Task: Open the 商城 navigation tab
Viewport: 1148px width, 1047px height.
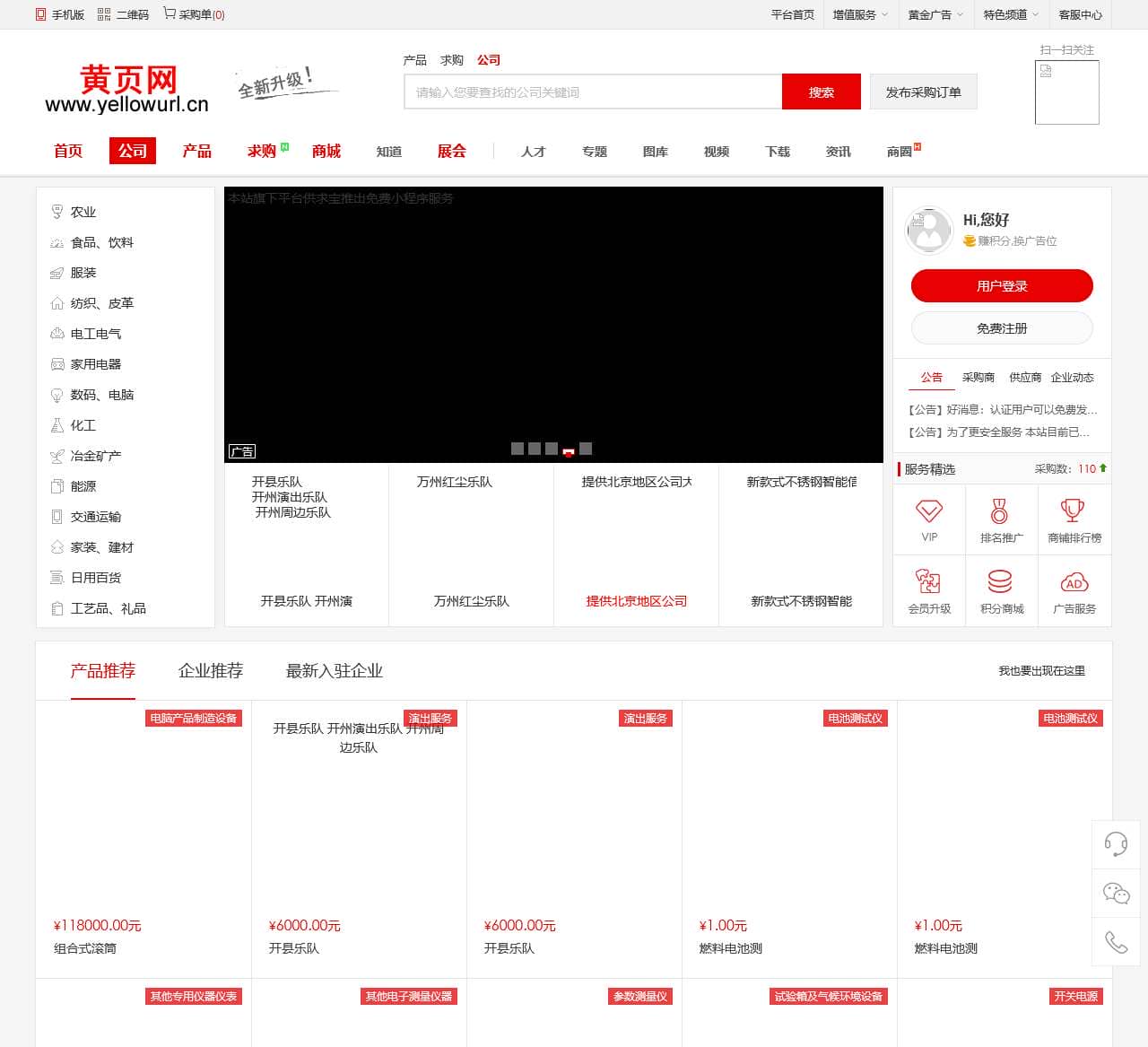Action: pos(326,151)
